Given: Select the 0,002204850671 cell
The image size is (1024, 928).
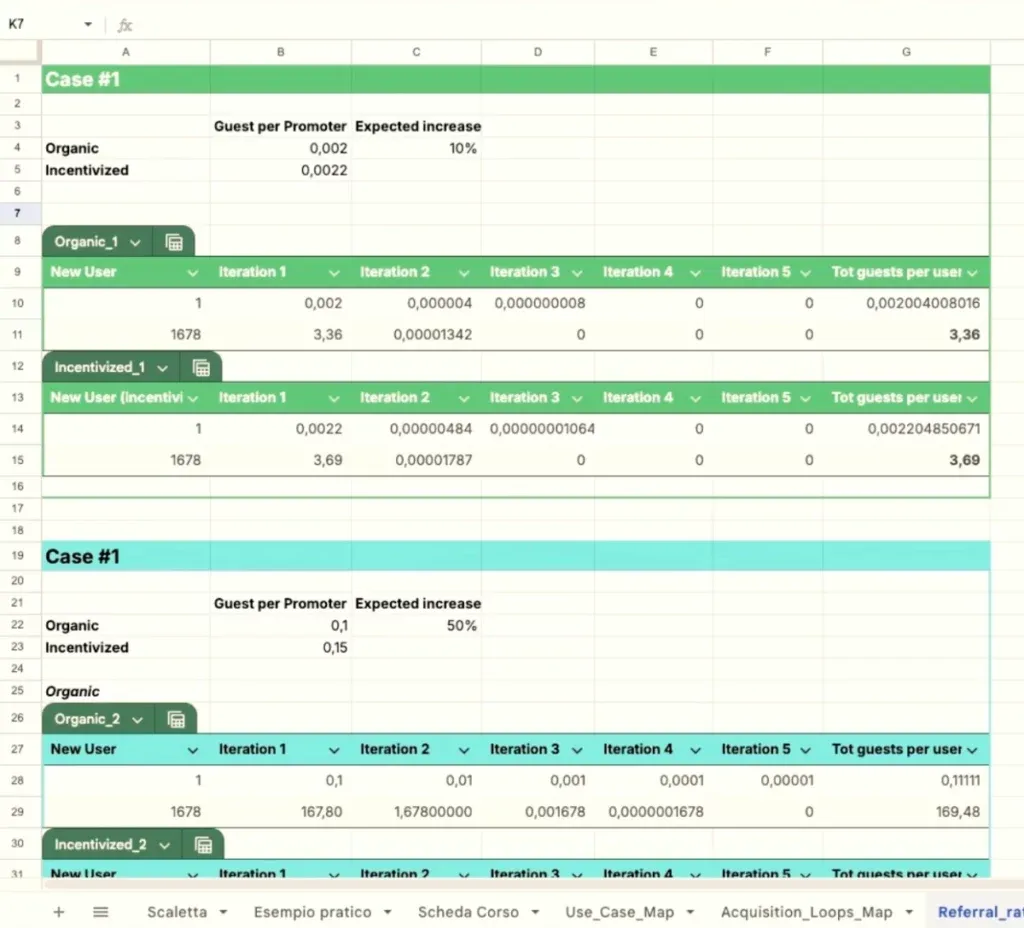Looking at the screenshot, I should point(906,428).
